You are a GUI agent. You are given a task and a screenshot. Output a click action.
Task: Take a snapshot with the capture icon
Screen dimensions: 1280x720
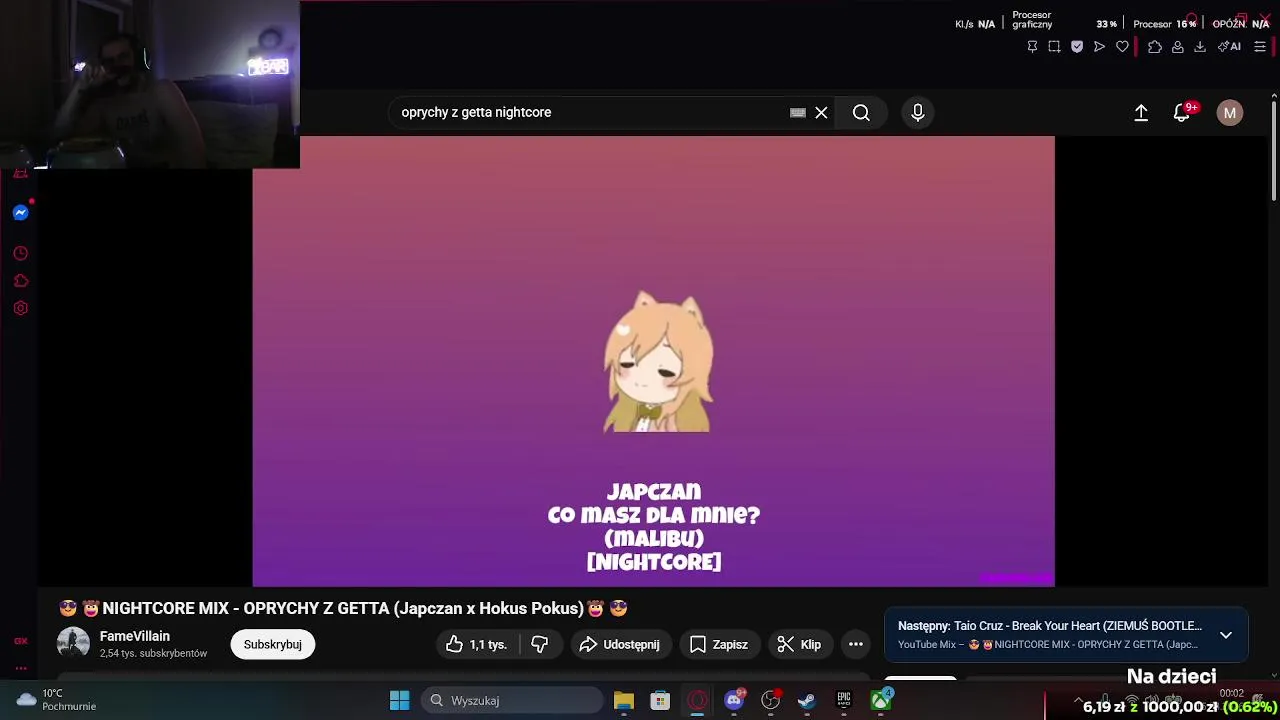click(1054, 47)
